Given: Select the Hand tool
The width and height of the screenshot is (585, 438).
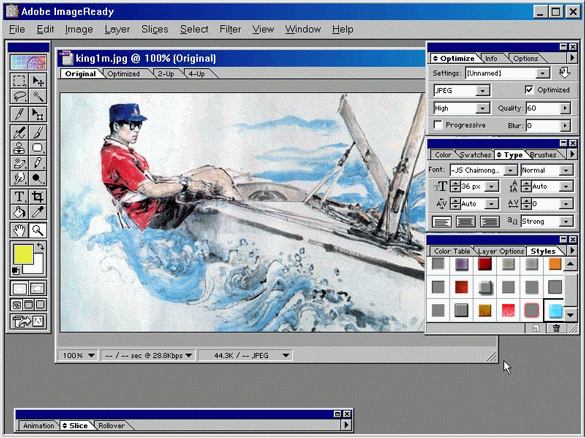Looking at the screenshot, I should point(19,230).
